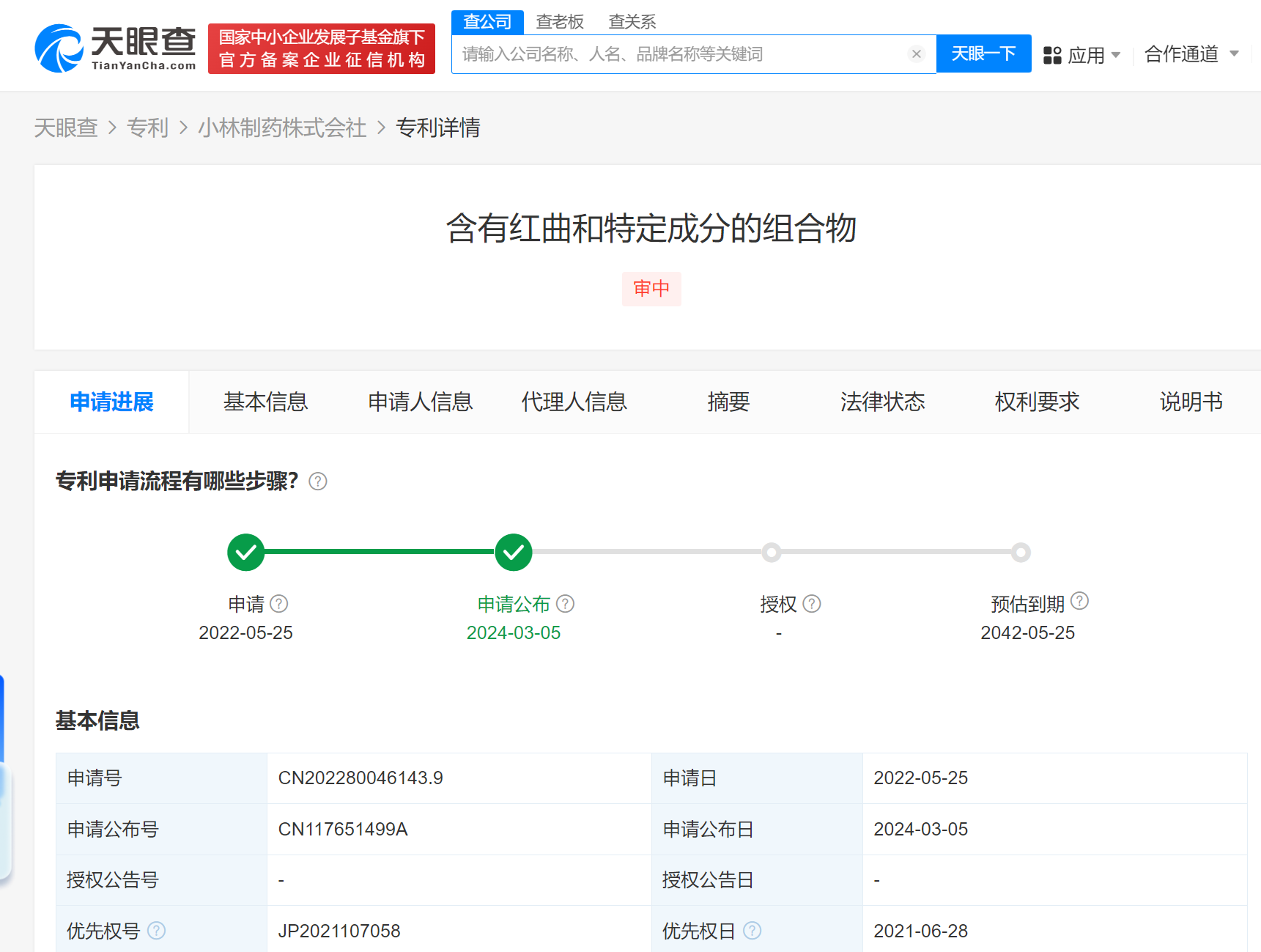This screenshot has height=952, width=1261.
Task: Click help icon next to 授权 step
Action: 812,604
